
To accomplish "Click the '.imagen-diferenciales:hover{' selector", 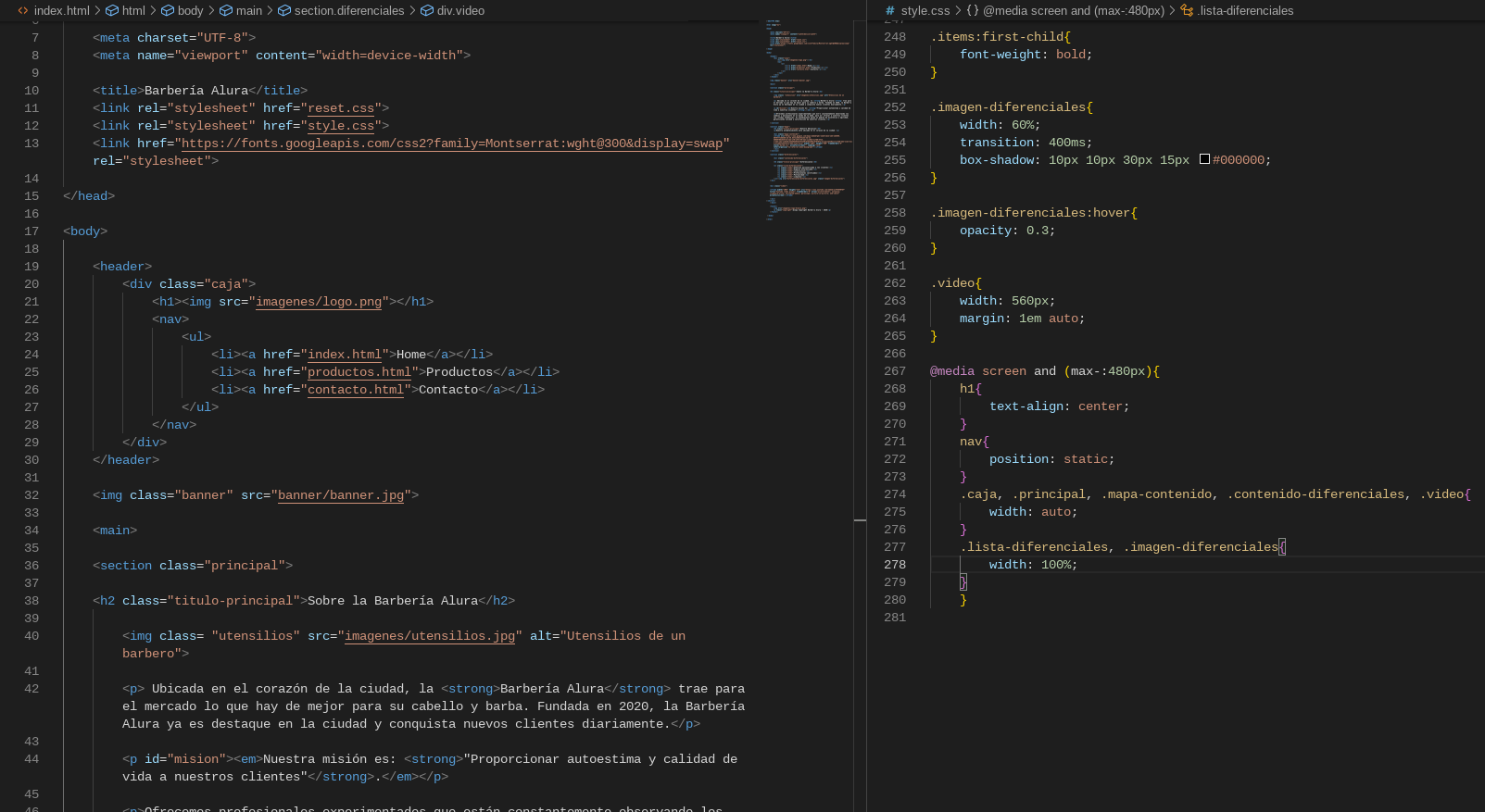I will point(1034,213).
